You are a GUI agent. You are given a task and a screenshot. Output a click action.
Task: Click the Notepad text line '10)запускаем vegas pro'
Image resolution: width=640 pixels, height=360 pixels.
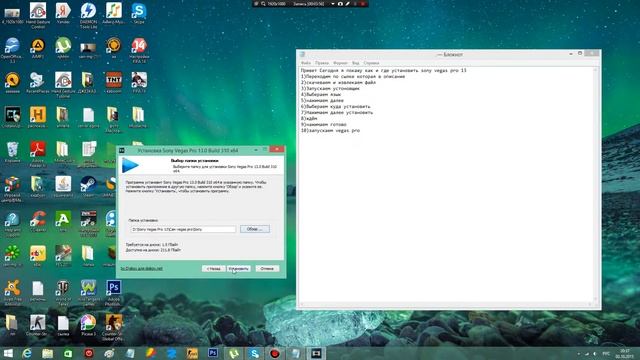330,131
